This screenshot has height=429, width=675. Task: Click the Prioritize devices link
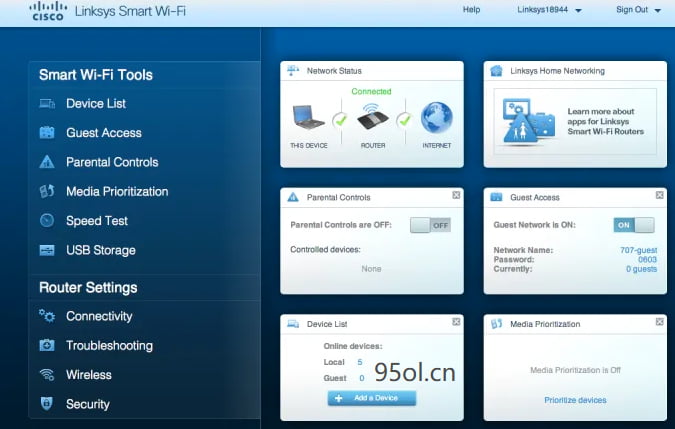point(575,400)
